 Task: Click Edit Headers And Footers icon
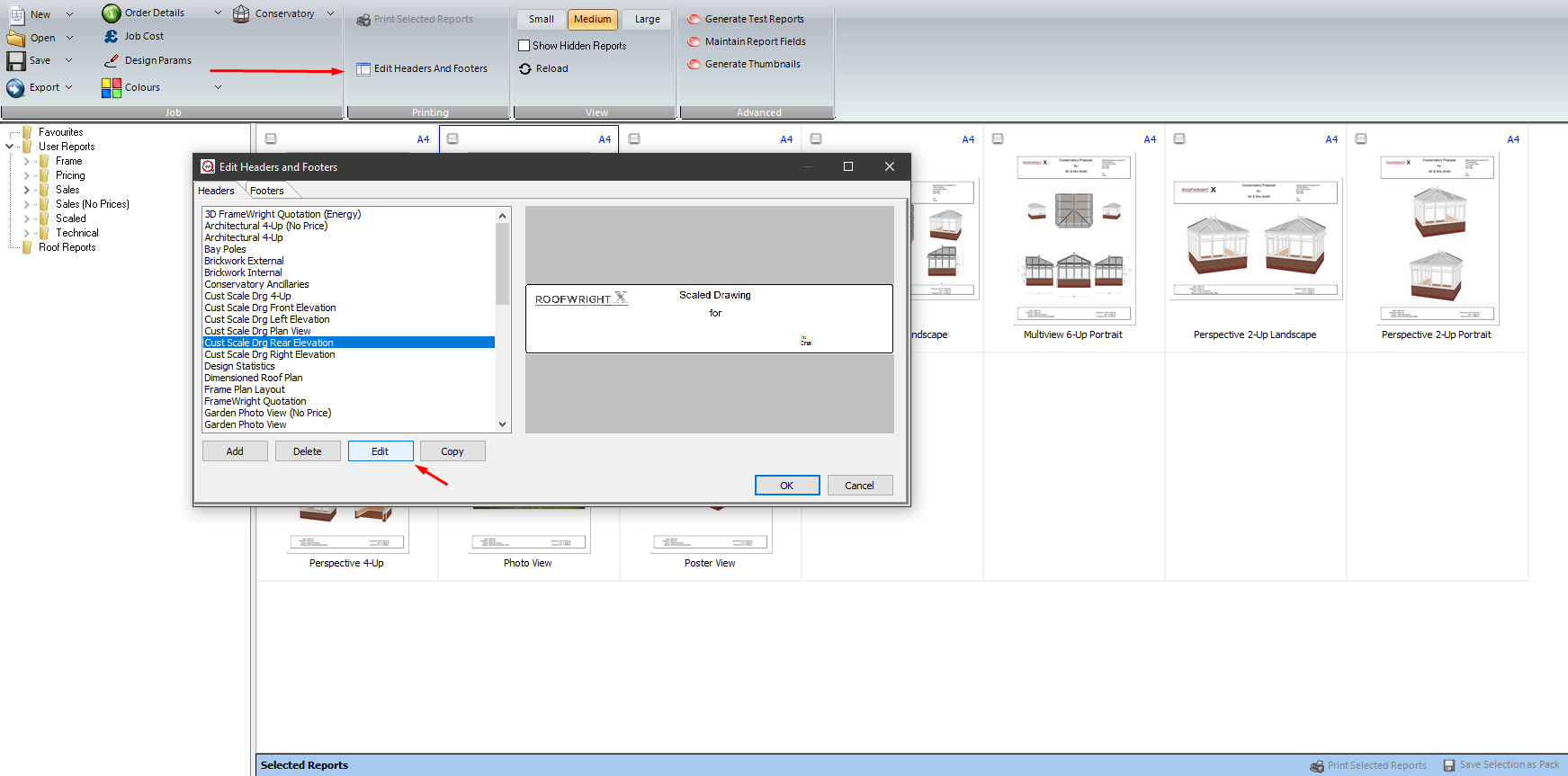(363, 69)
